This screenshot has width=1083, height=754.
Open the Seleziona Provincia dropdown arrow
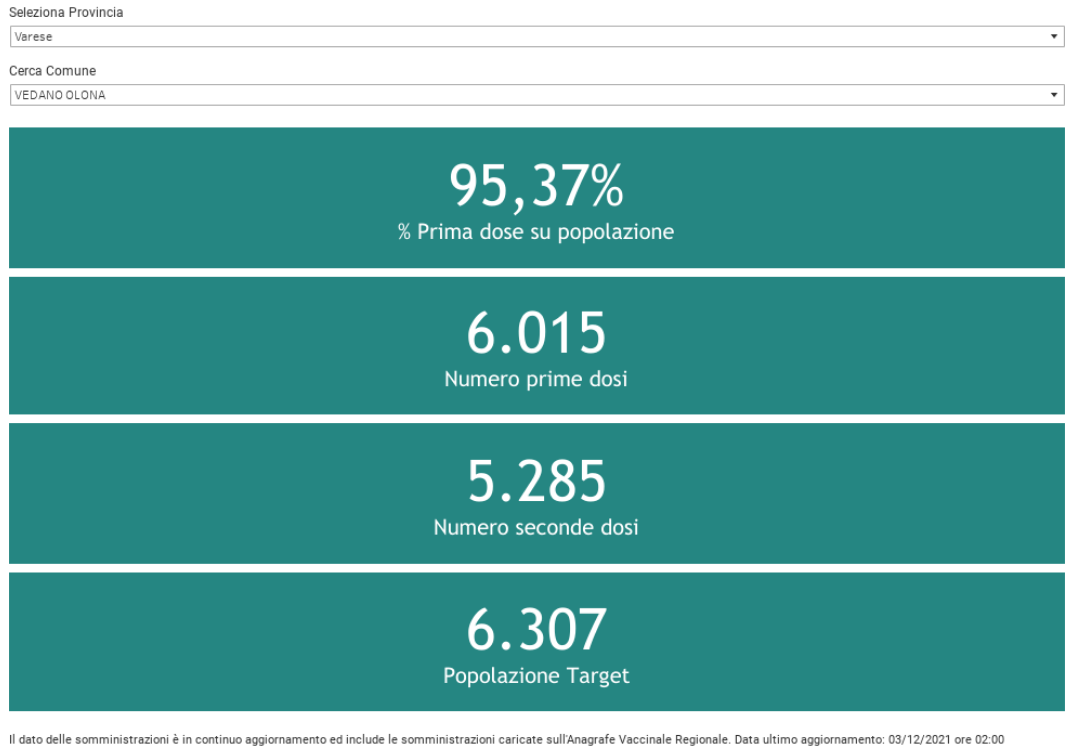(x=1054, y=37)
